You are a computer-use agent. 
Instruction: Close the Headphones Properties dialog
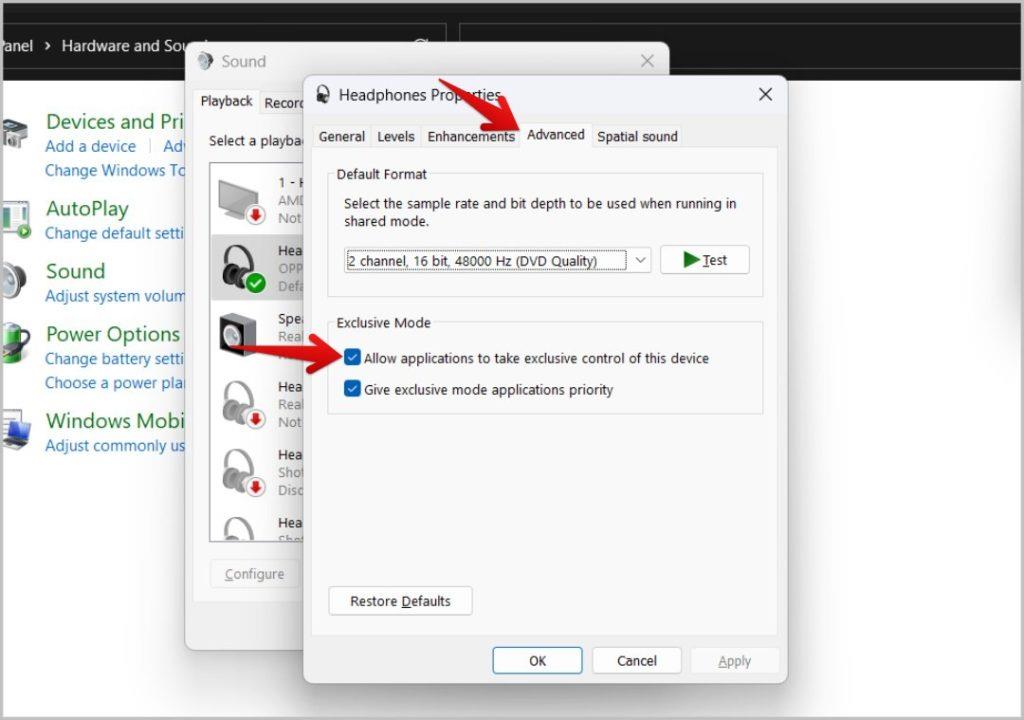pos(765,95)
